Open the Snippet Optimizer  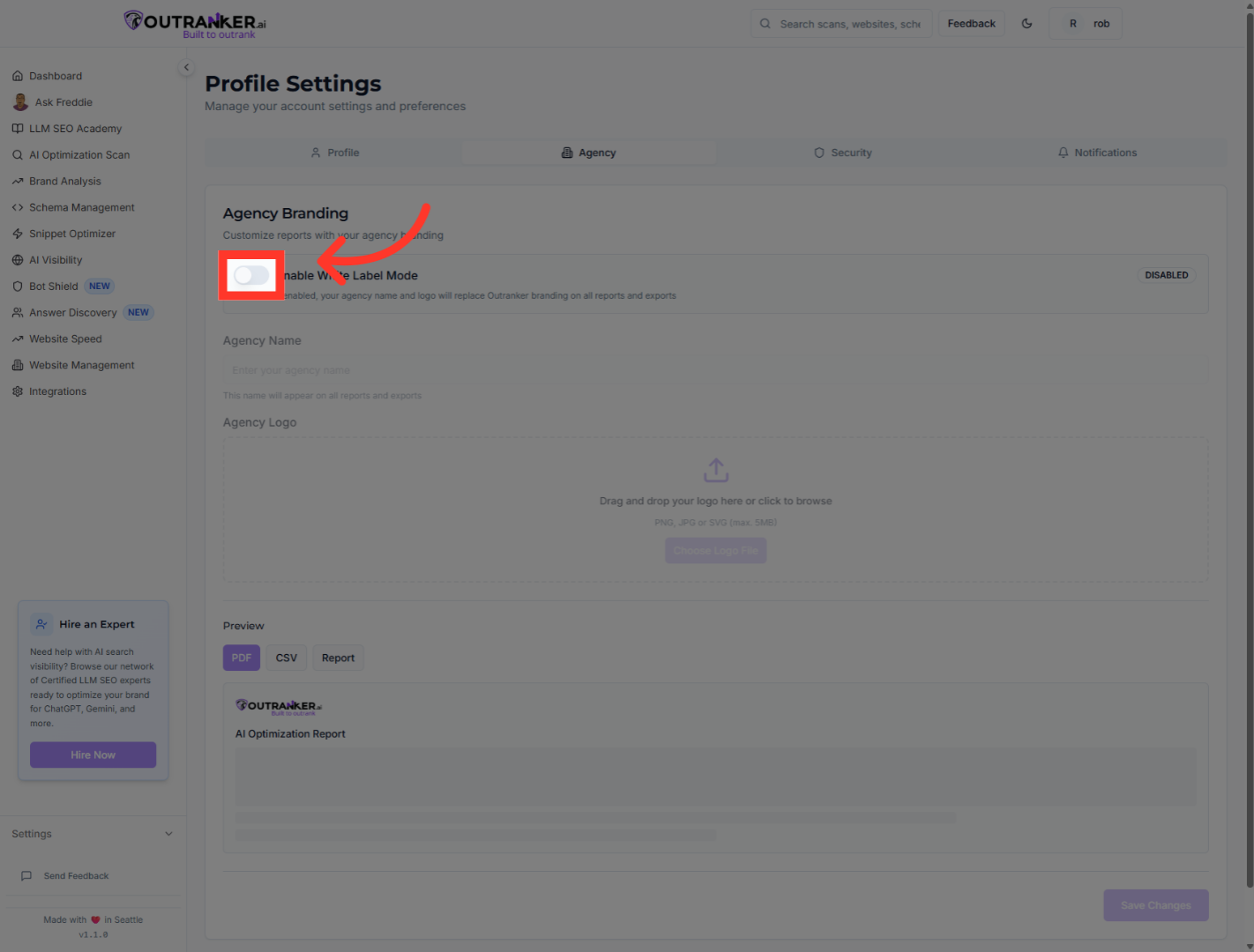(71, 233)
